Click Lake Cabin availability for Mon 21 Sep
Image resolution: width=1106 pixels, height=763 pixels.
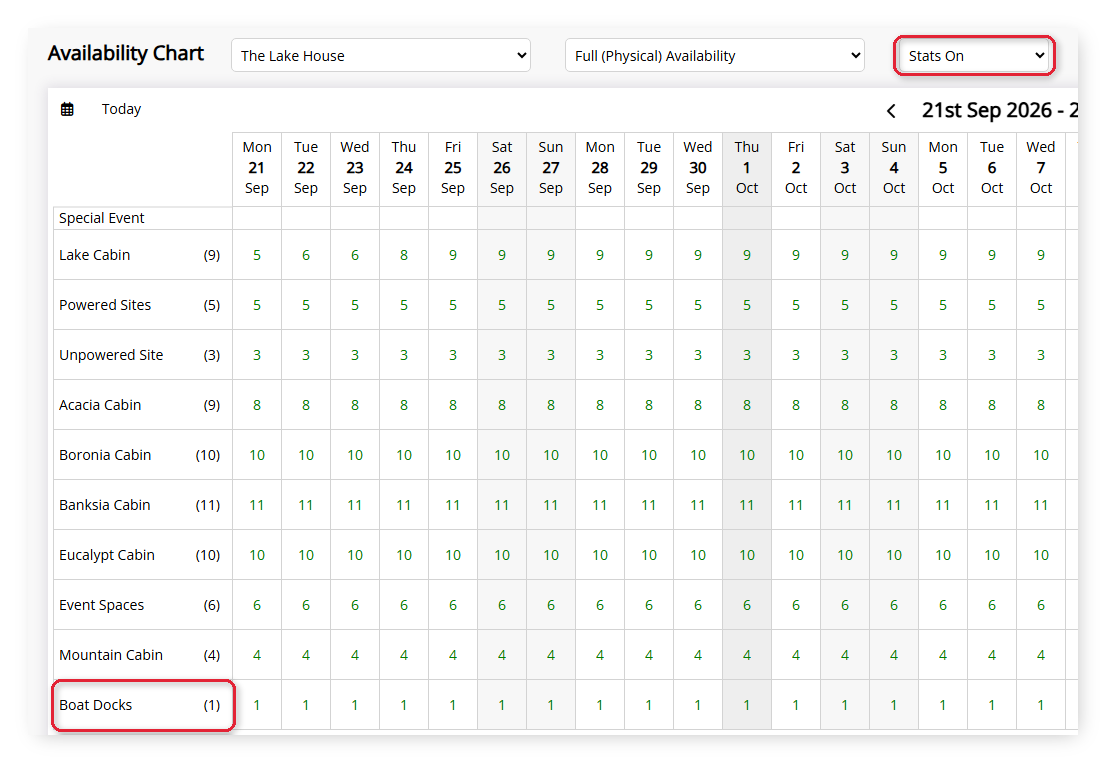tap(257, 255)
